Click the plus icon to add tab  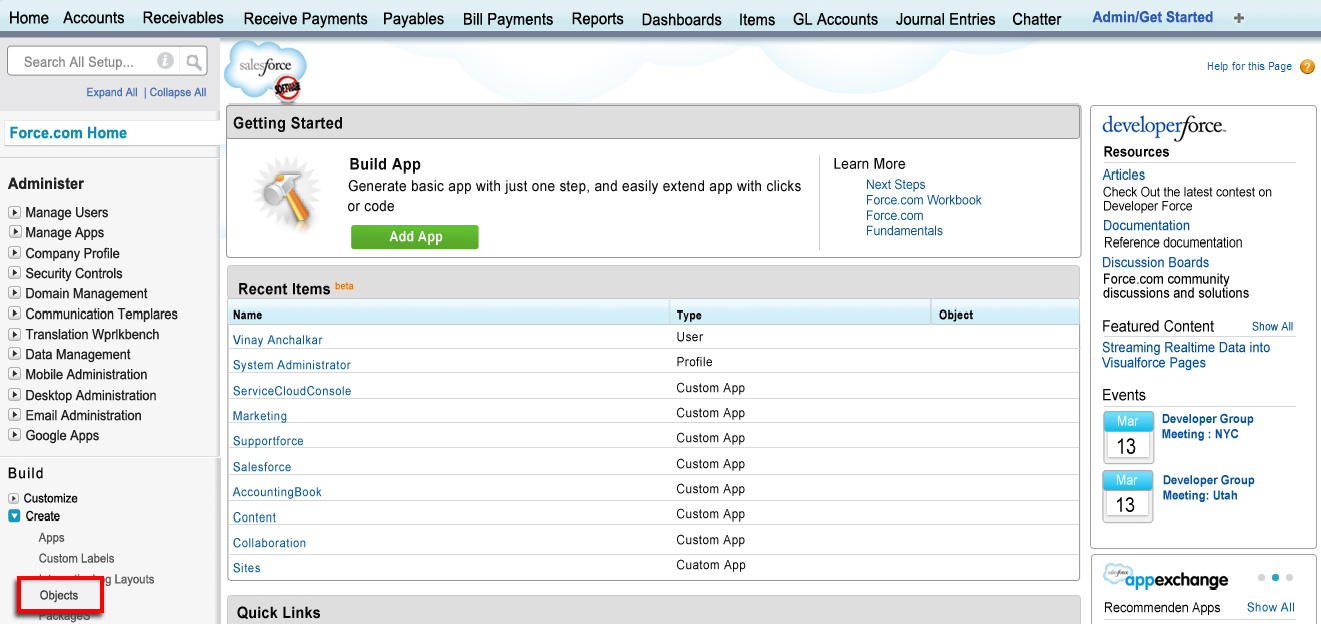coord(1239,18)
